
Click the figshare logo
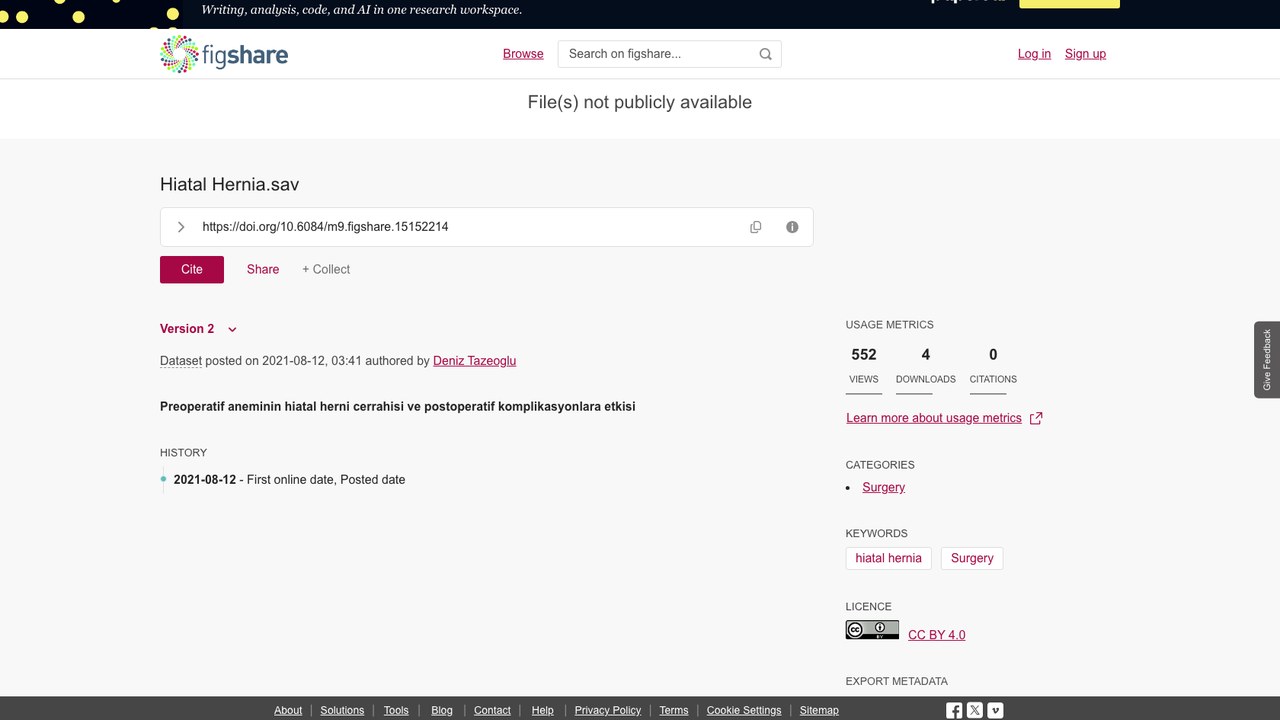pos(224,54)
